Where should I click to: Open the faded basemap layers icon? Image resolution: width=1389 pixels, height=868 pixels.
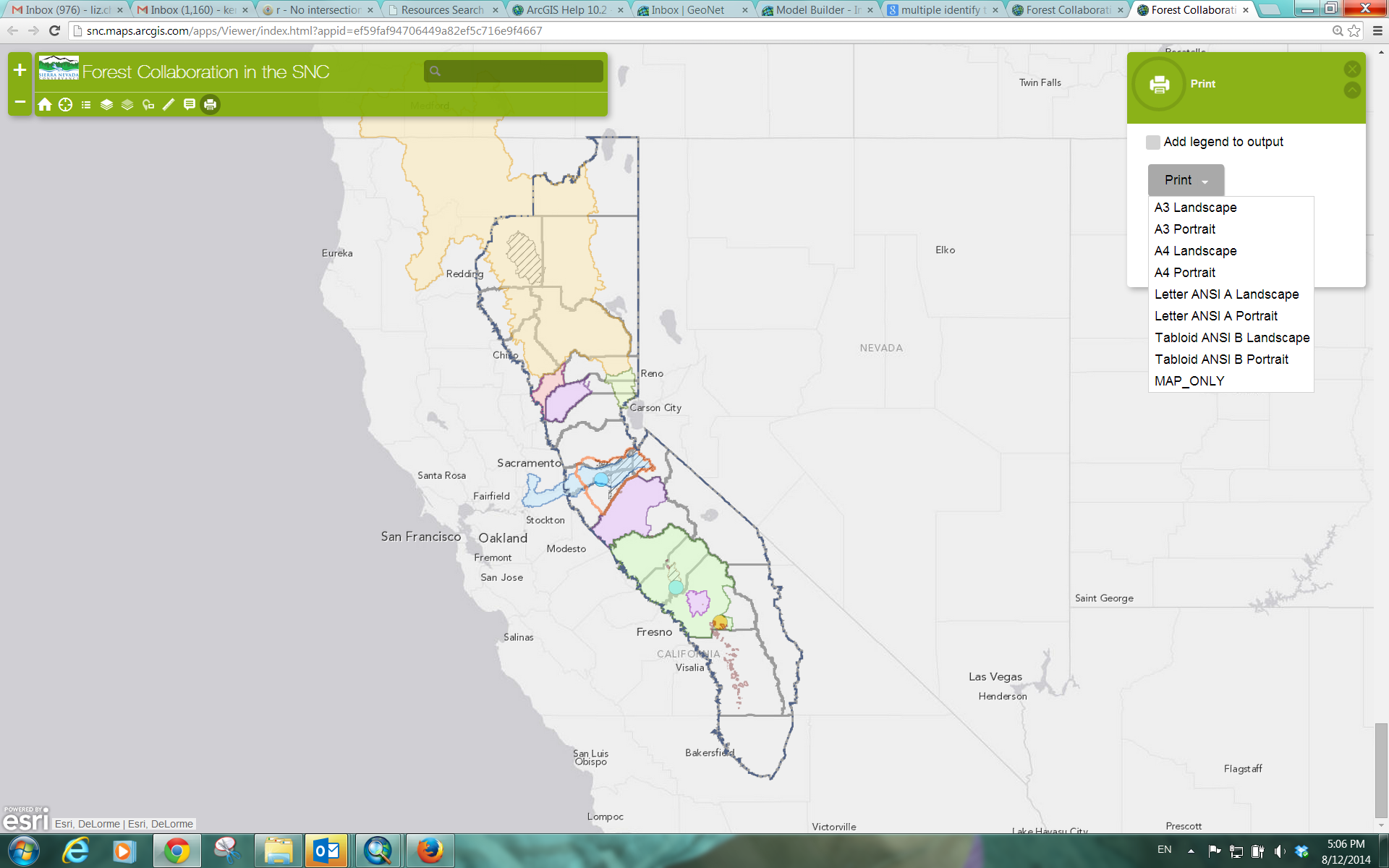click(127, 105)
